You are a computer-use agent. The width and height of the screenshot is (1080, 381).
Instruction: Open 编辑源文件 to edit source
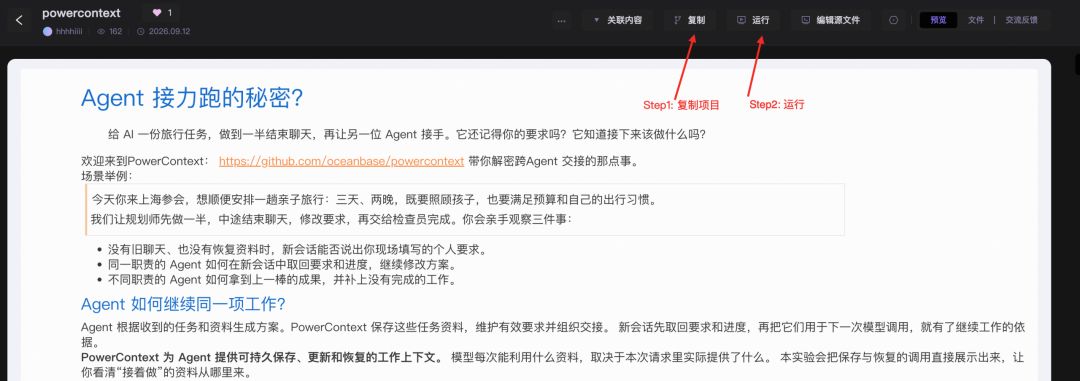tap(830, 20)
